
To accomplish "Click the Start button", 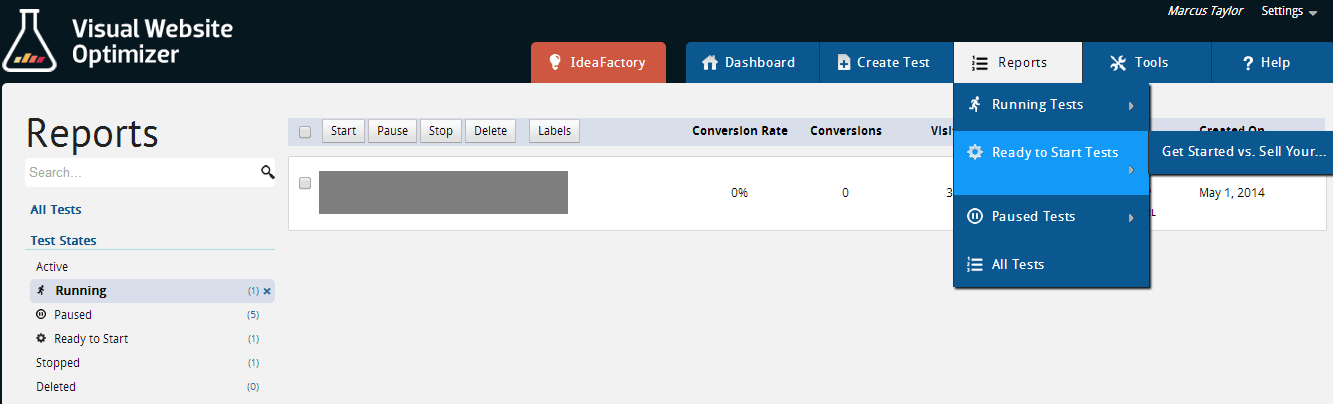I will (343, 131).
